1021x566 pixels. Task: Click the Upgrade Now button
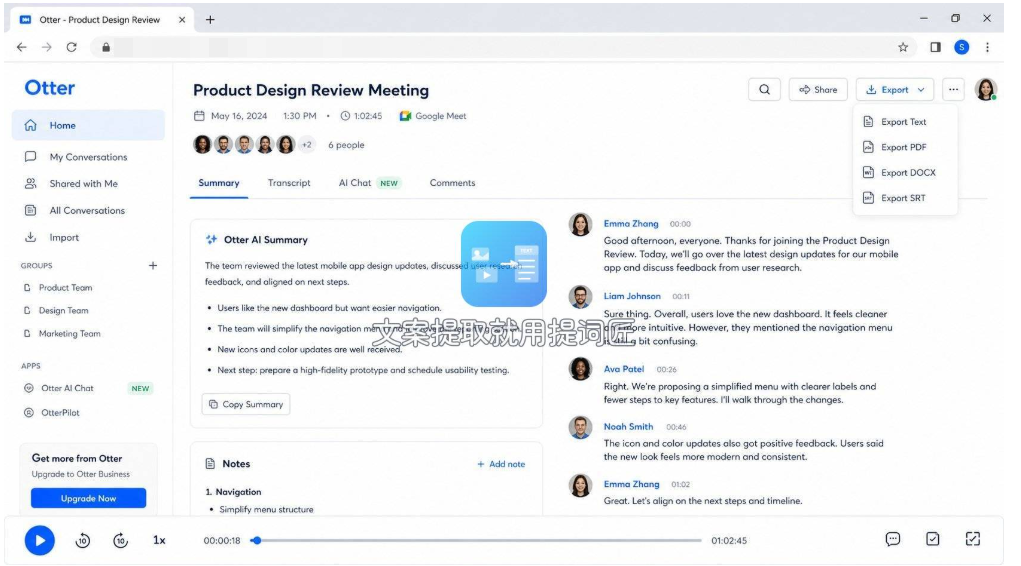[x=89, y=498]
